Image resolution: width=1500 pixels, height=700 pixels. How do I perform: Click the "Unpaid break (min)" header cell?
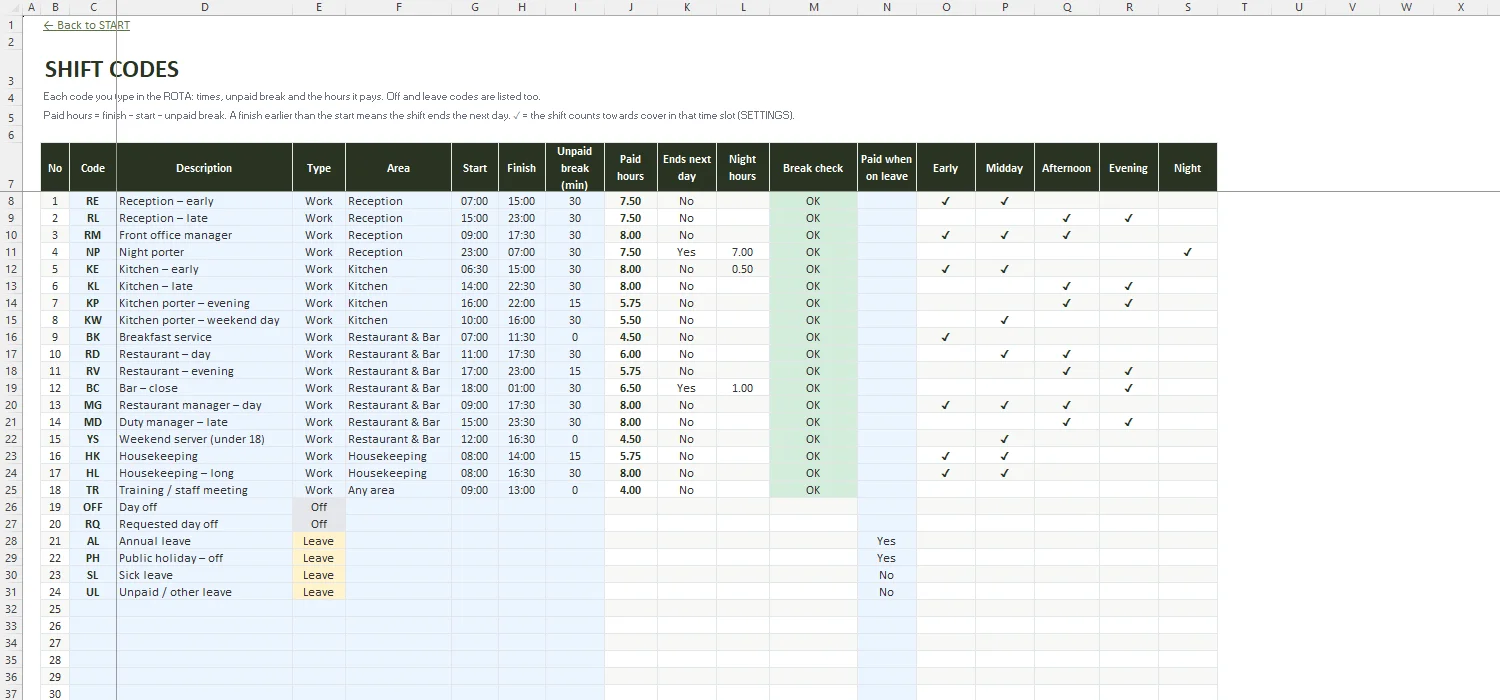575,167
